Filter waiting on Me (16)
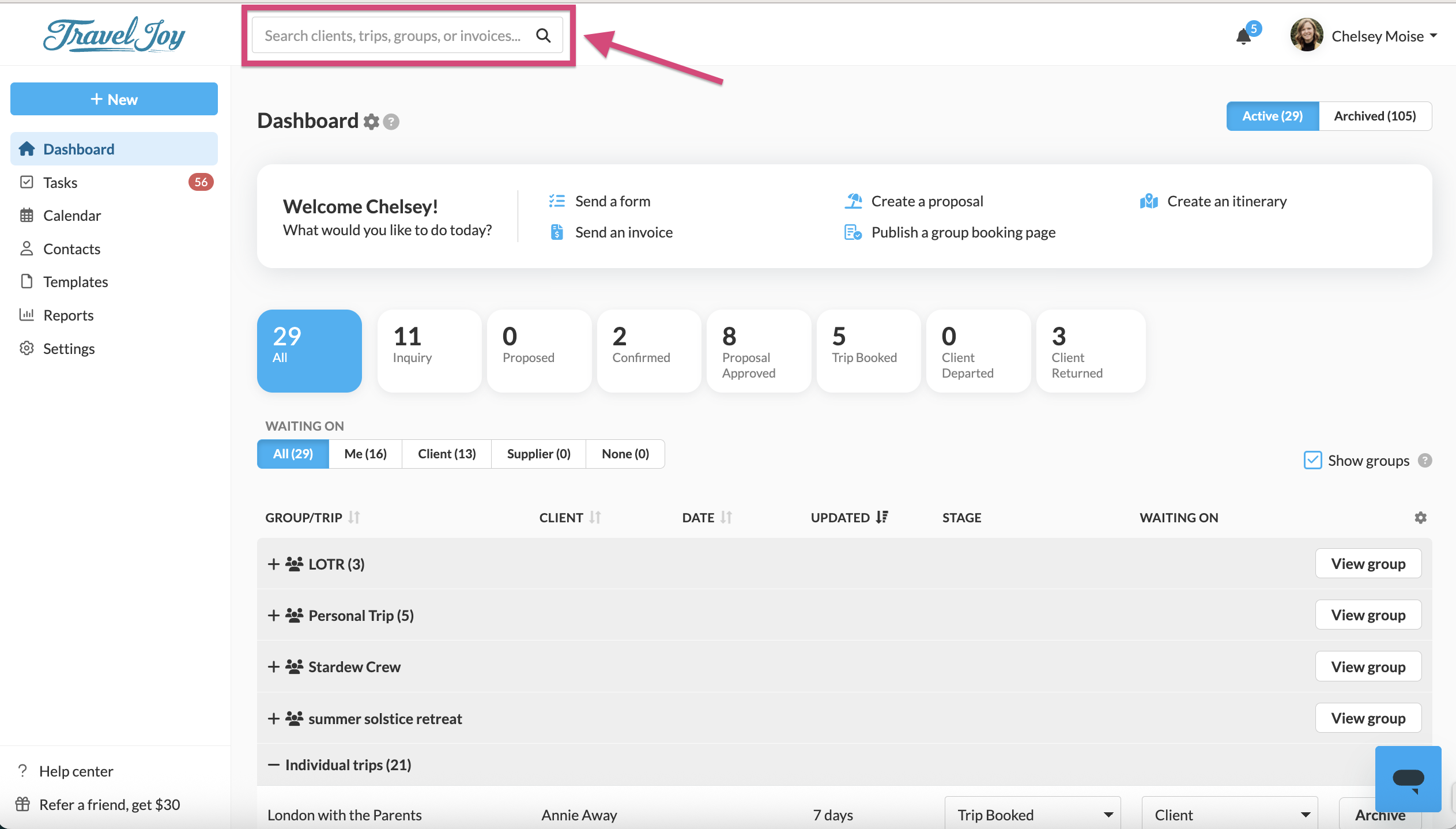This screenshot has height=829, width=1456. 365,454
